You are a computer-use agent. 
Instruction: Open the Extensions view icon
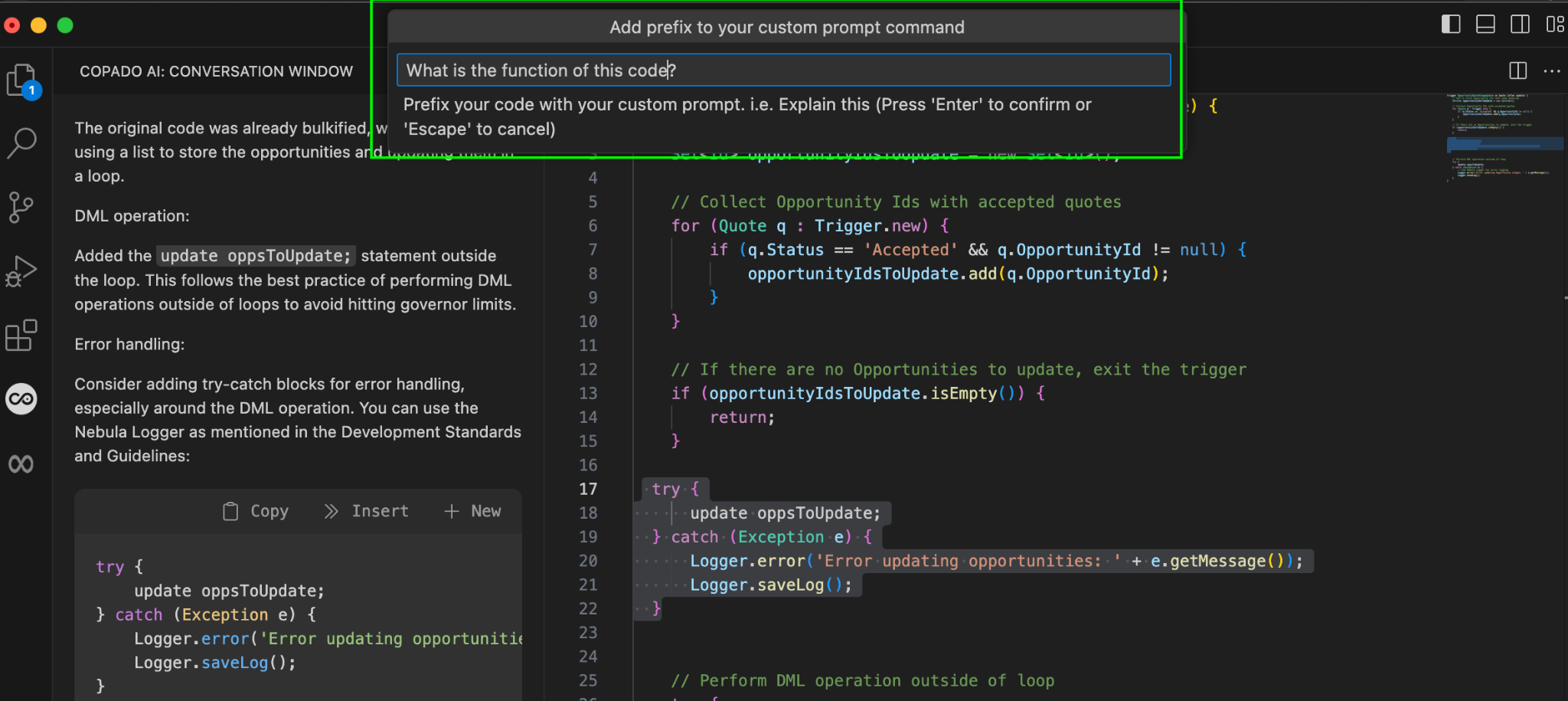tap(21, 335)
